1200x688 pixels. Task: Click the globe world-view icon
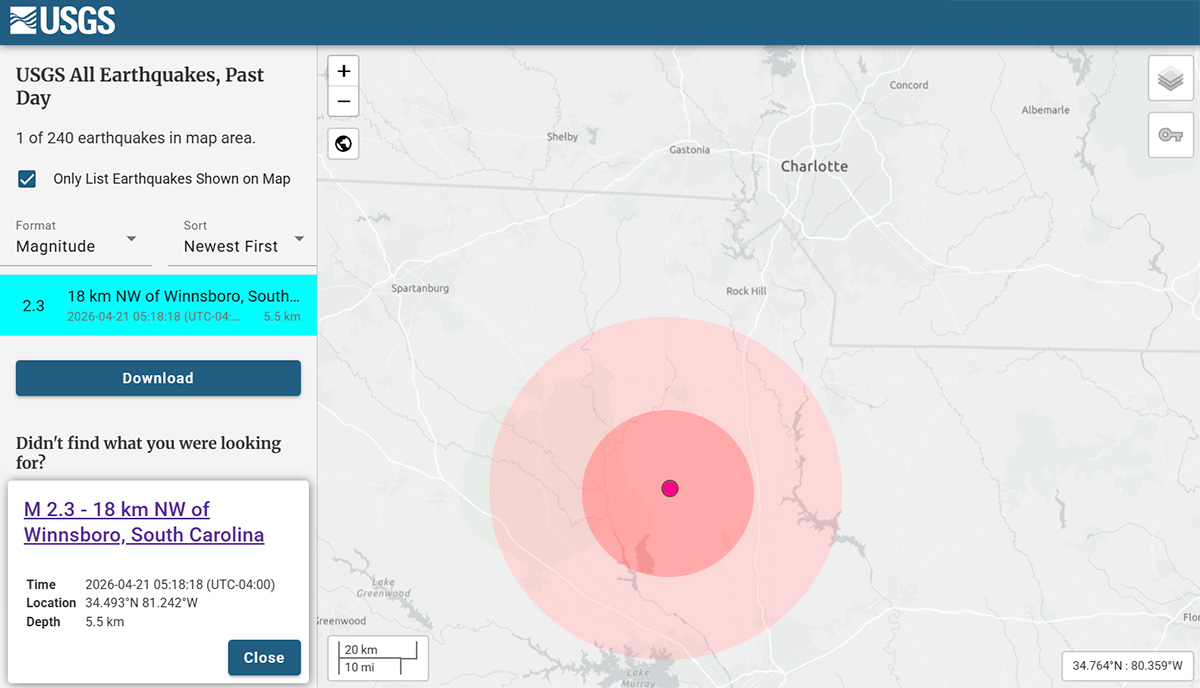click(343, 144)
